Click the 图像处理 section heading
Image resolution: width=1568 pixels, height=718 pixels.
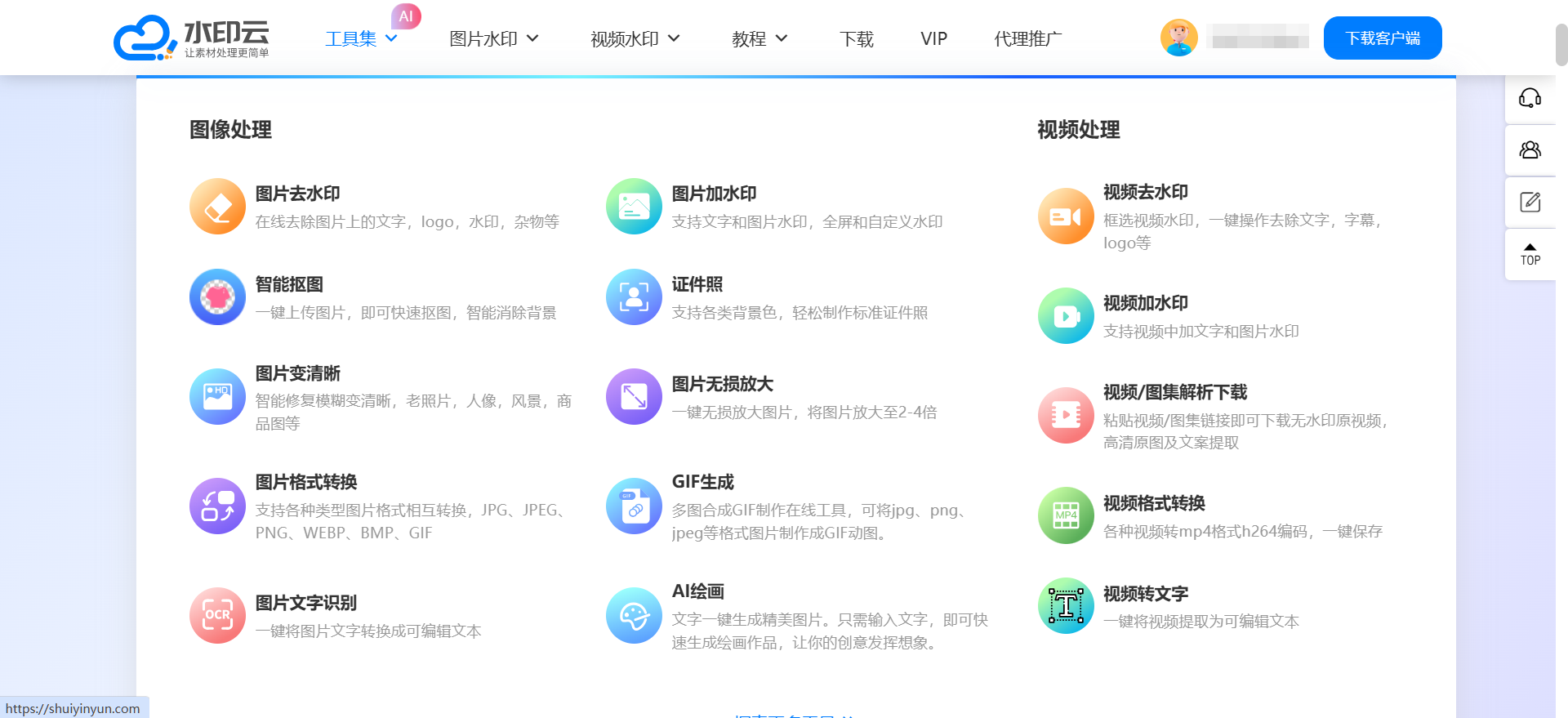tap(230, 129)
